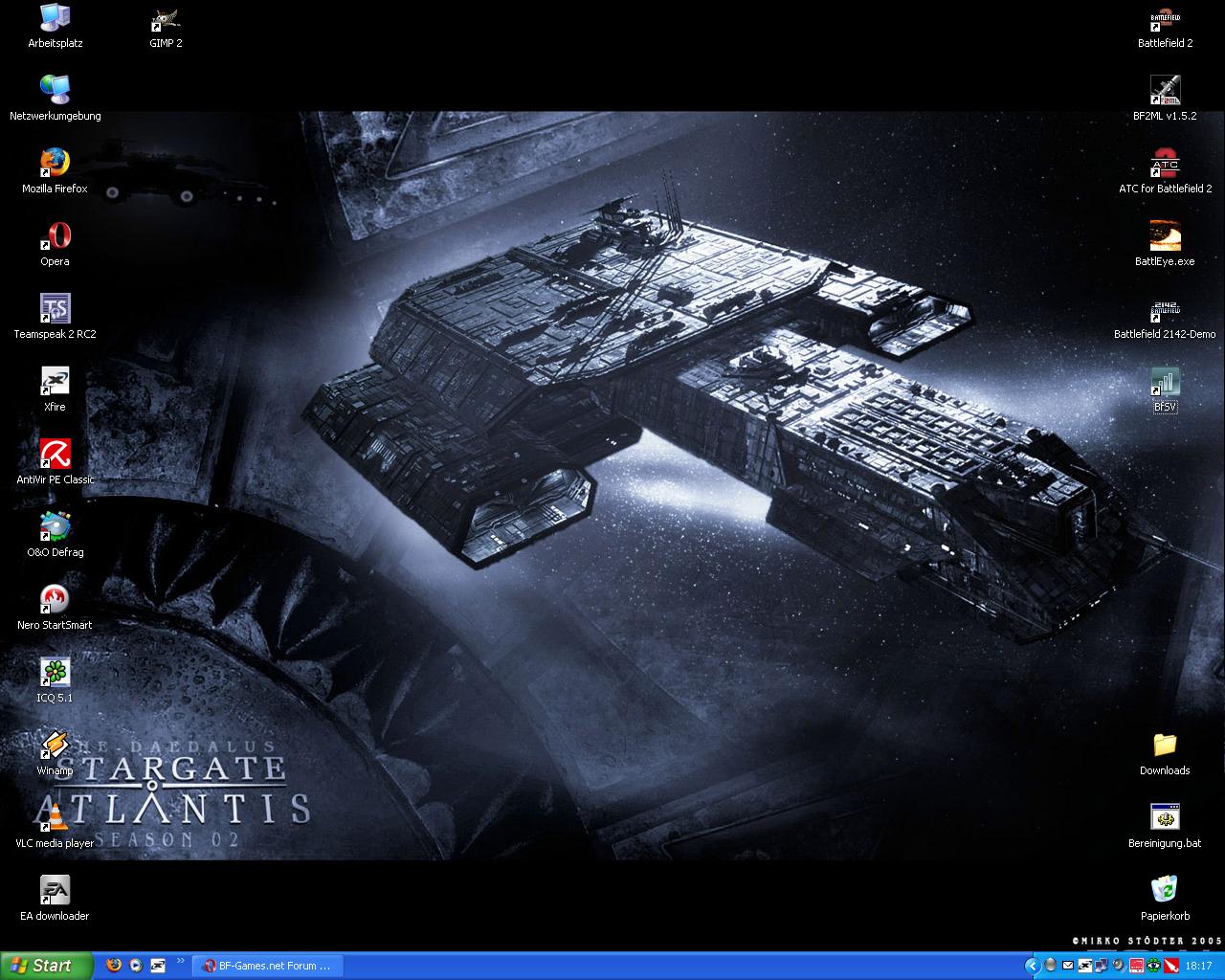1225x980 pixels.
Task: Select the Battlefield 2142-Demo shortcut
Action: (x=1165, y=318)
